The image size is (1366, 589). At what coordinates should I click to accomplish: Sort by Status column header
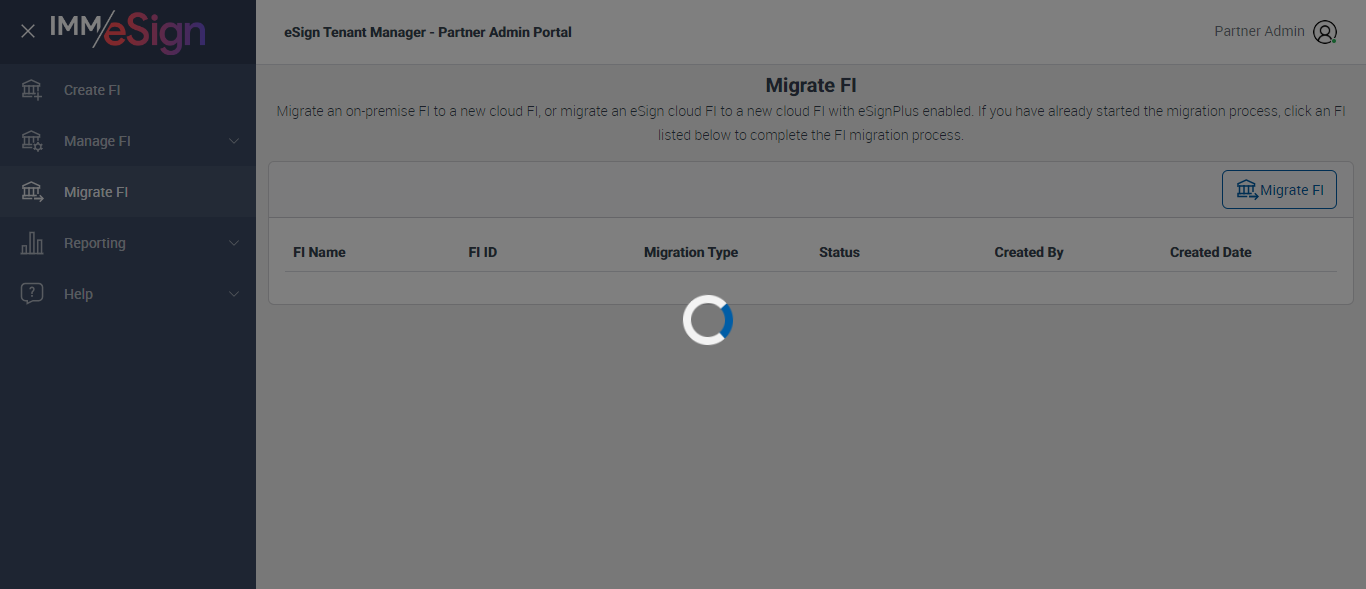(839, 252)
